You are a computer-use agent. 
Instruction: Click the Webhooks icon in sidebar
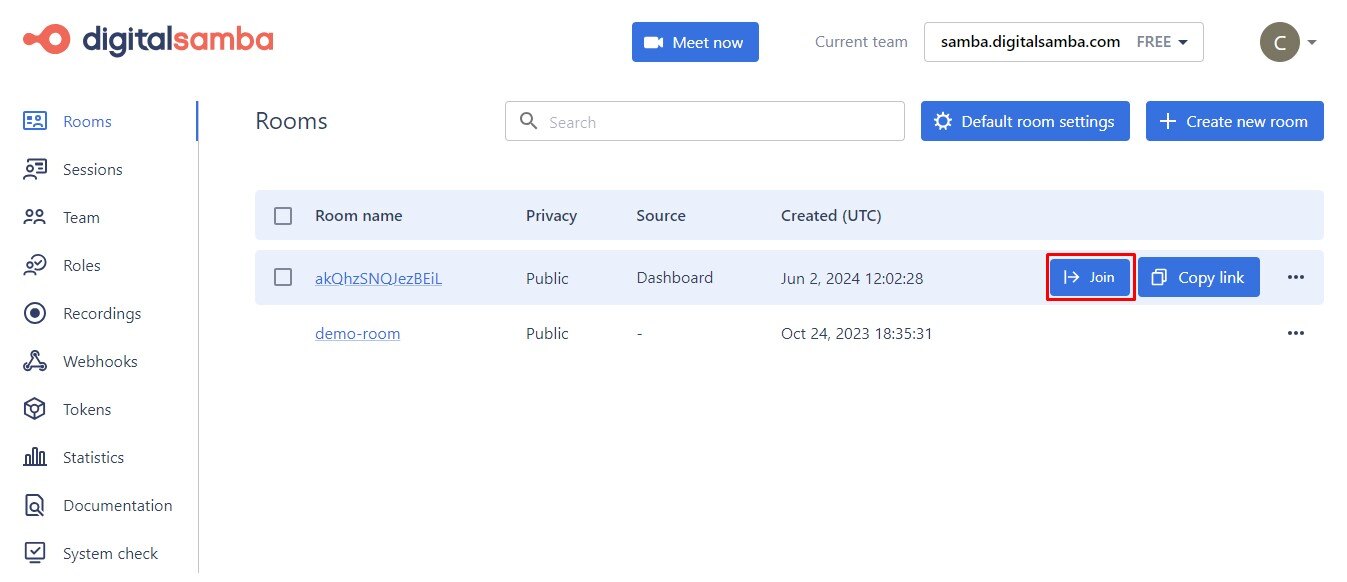(35, 361)
